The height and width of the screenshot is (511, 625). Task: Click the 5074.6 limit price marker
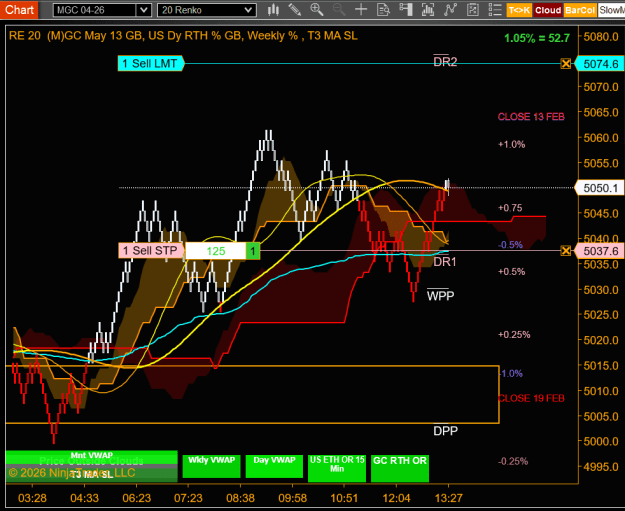click(600, 64)
